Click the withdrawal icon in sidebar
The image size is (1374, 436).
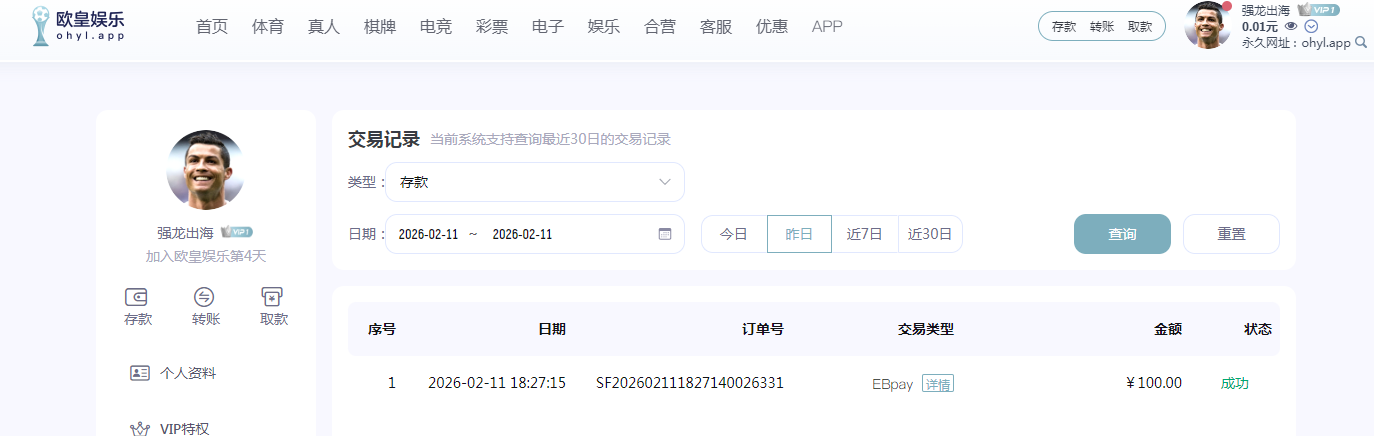pos(273,297)
